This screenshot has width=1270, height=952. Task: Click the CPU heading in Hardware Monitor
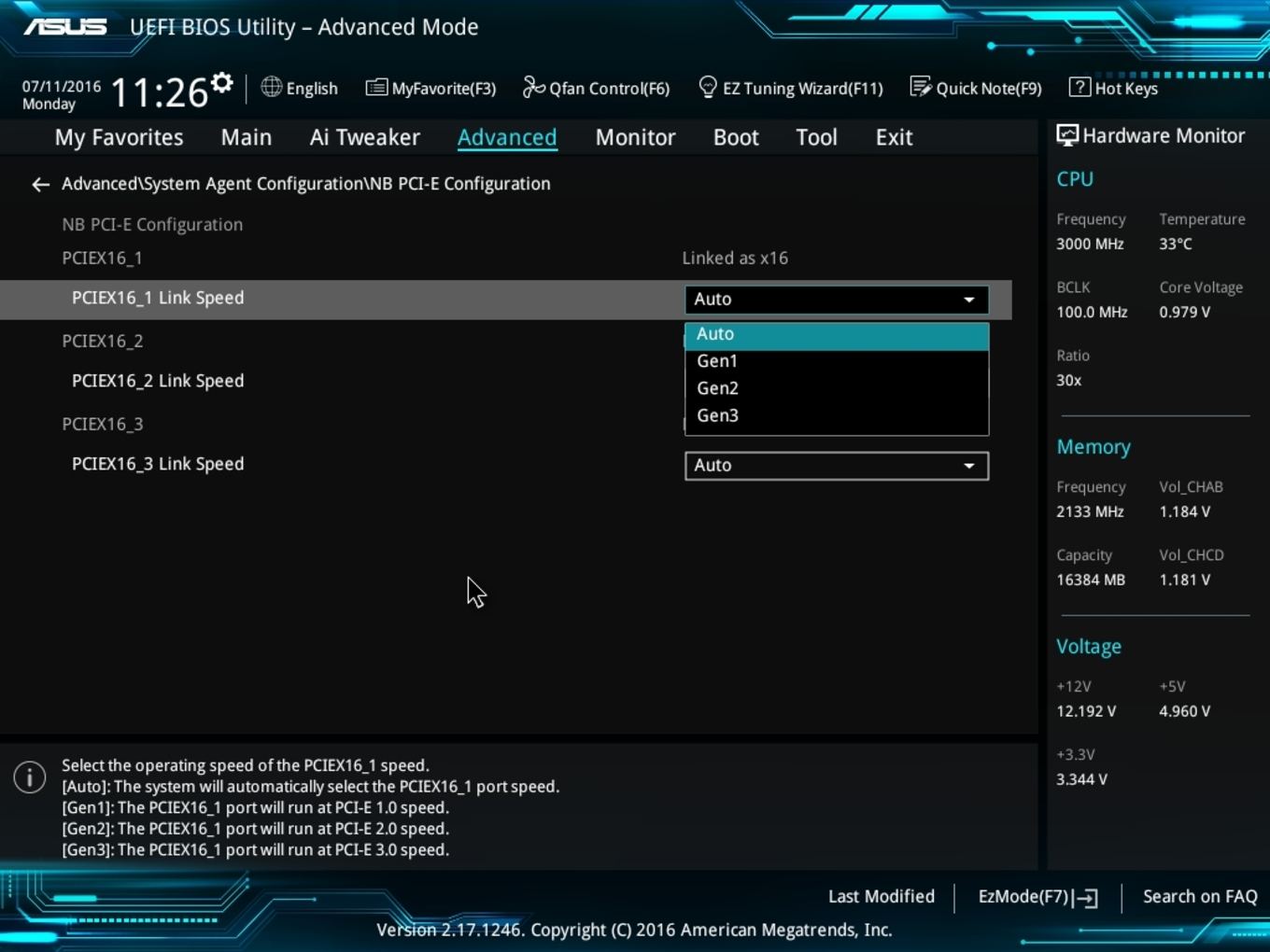pyautogui.click(x=1075, y=179)
